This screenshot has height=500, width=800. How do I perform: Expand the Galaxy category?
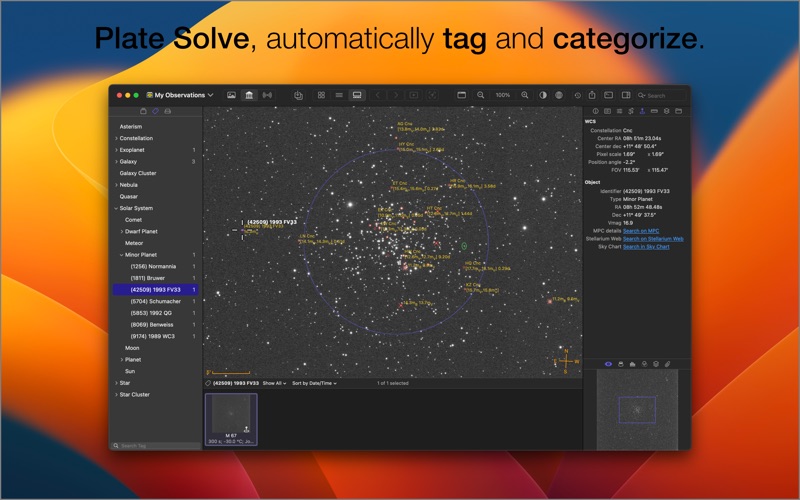point(116,162)
